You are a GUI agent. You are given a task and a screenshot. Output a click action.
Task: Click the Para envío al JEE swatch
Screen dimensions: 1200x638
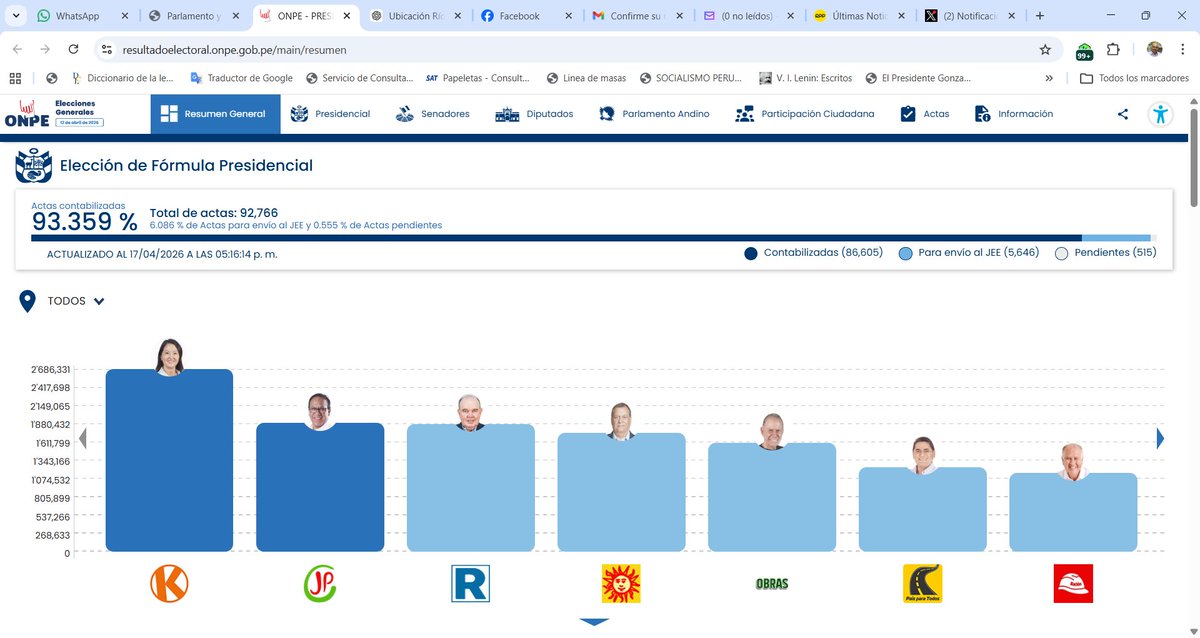point(906,253)
